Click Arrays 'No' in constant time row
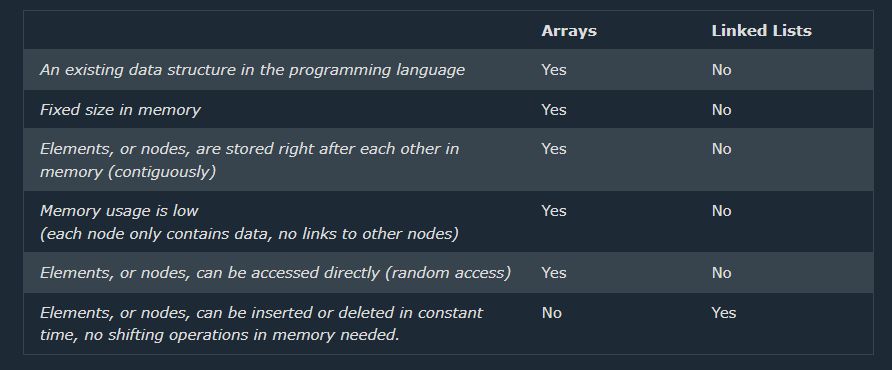The image size is (892, 370). [x=551, y=313]
